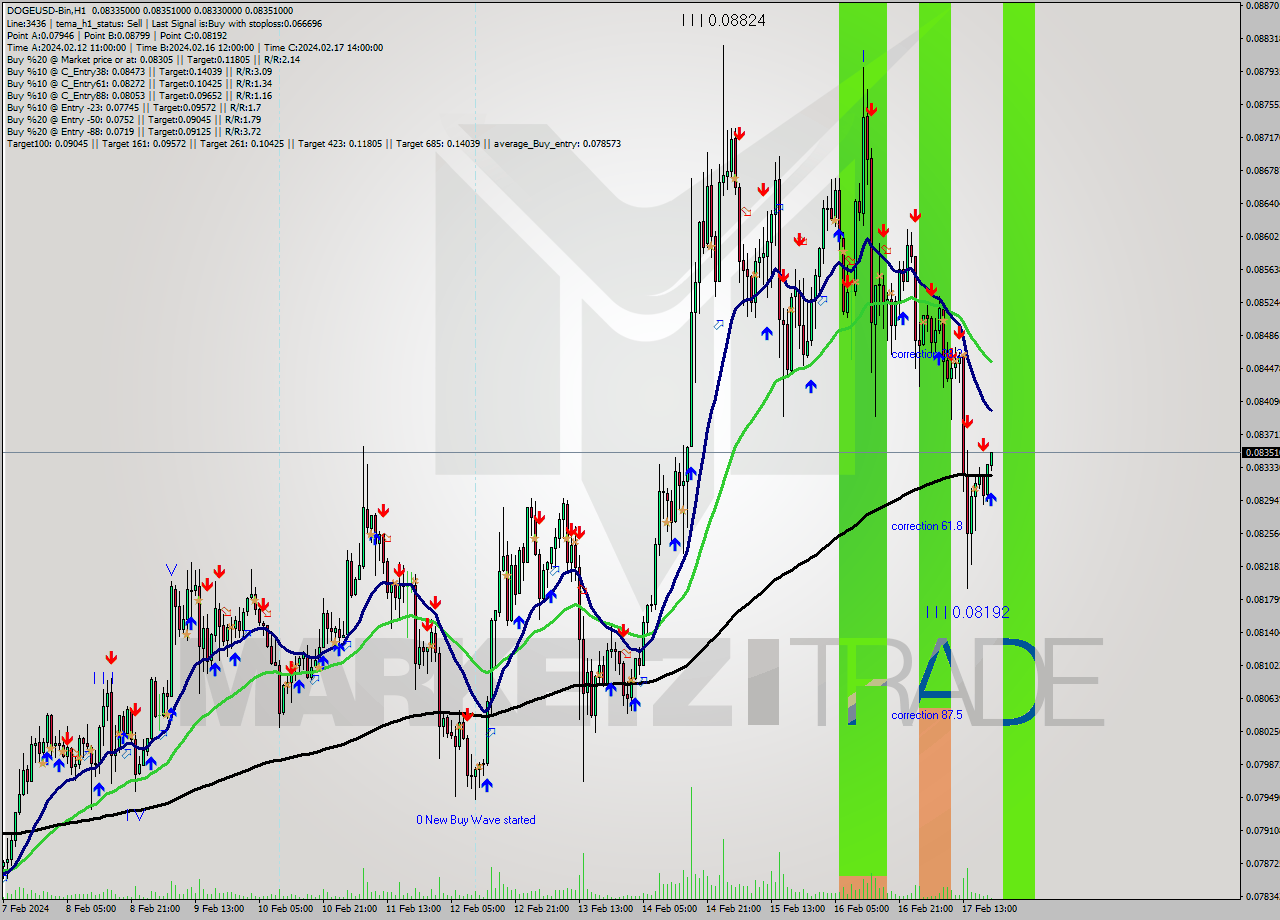Click '14 Feb 21:00' on time axis
The width and height of the screenshot is (1280, 920).
pyautogui.click(x=733, y=909)
